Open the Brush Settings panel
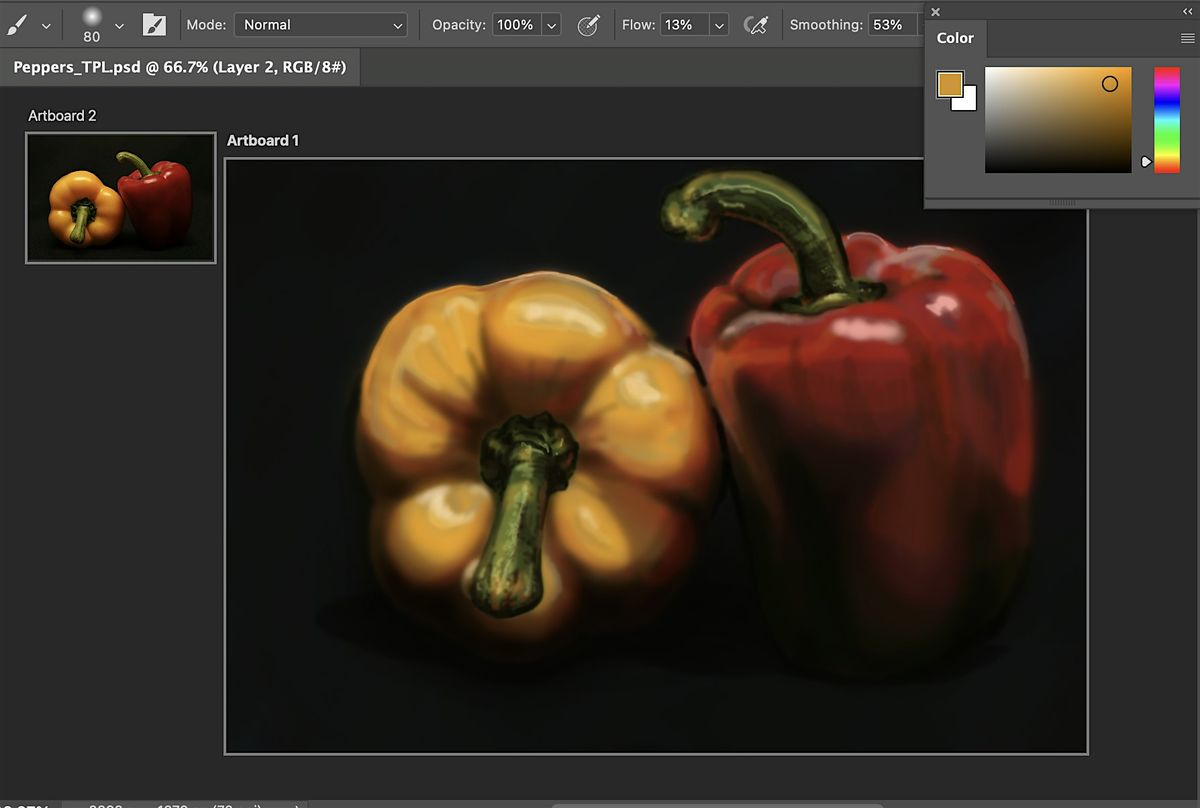The height and width of the screenshot is (808, 1200). pos(152,24)
